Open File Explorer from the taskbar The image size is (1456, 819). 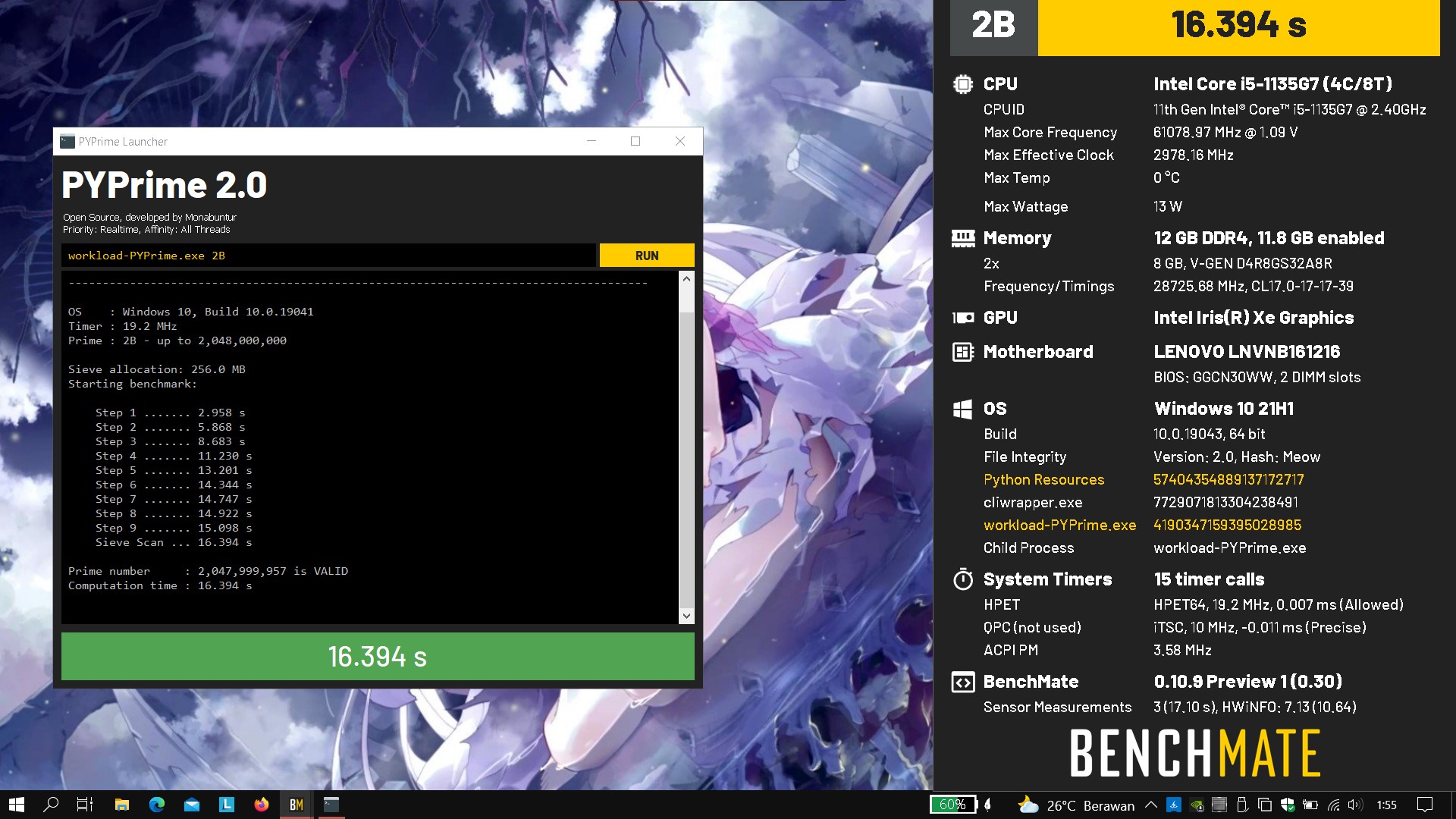(121, 805)
